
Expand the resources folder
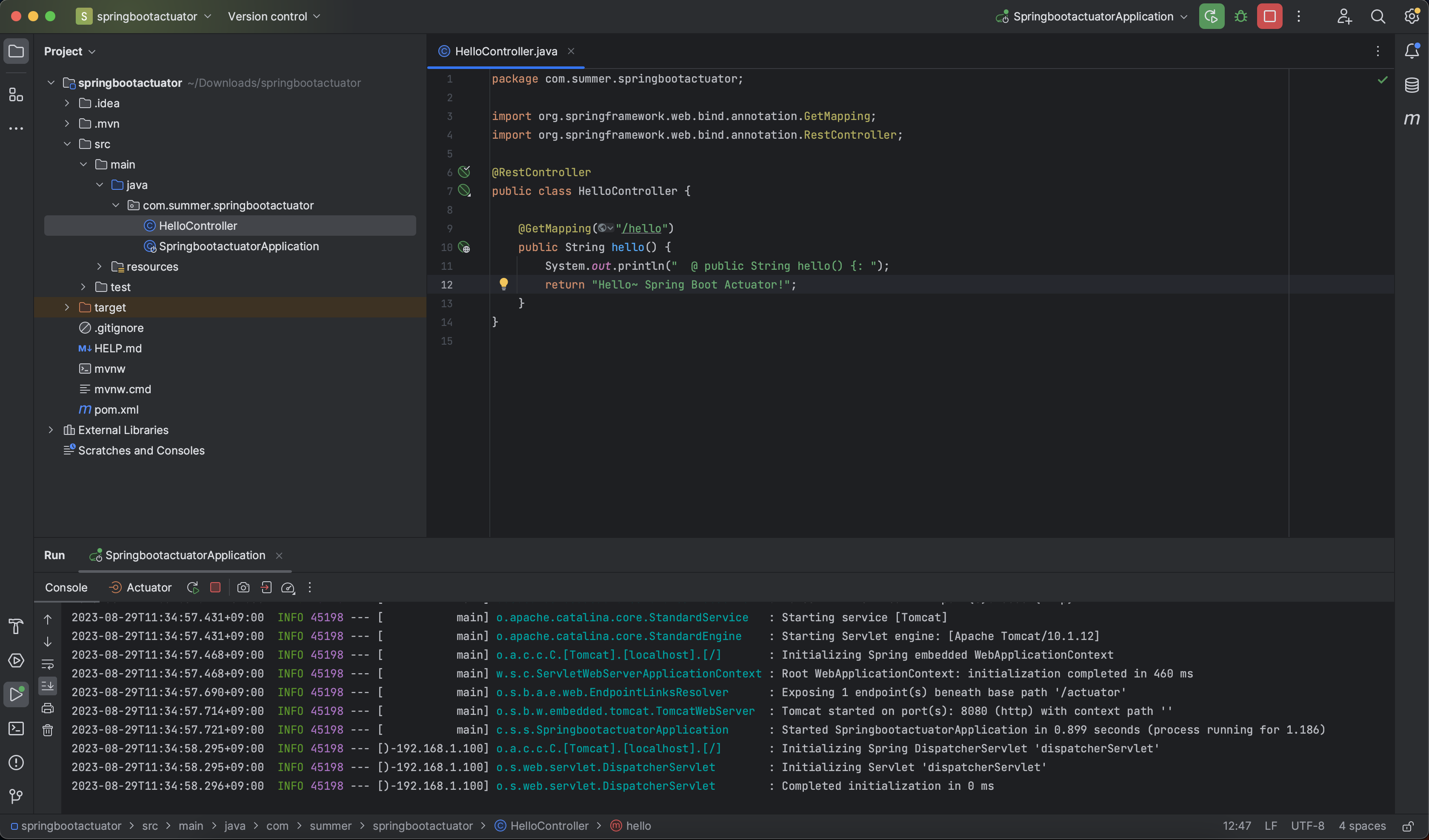coord(99,266)
